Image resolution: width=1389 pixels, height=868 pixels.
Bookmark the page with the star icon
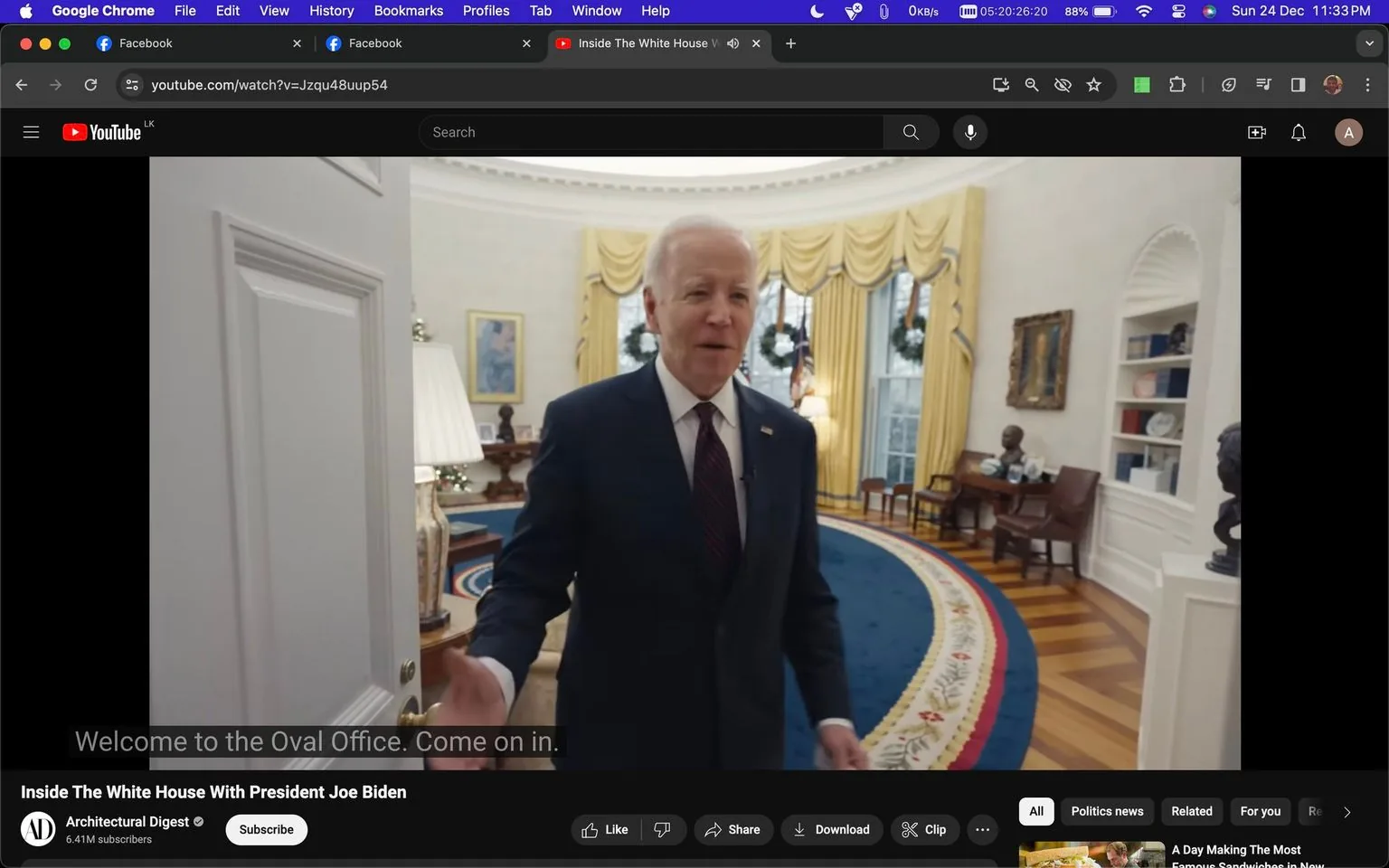coord(1093,84)
